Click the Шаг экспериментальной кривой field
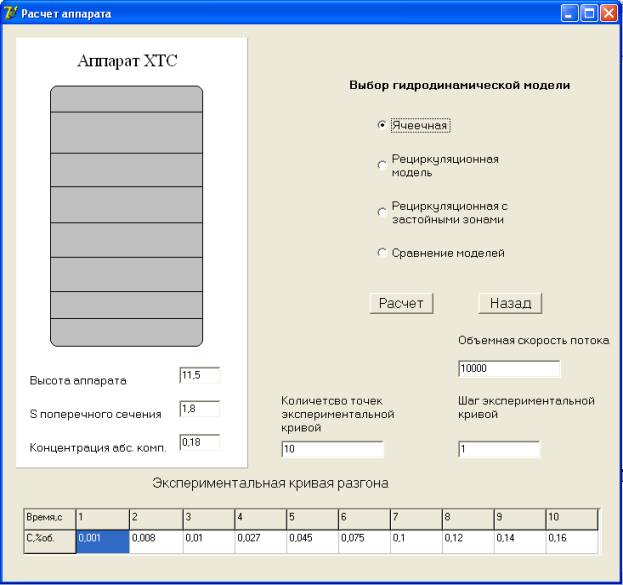The image size is (623, 585). coord(498,450)
